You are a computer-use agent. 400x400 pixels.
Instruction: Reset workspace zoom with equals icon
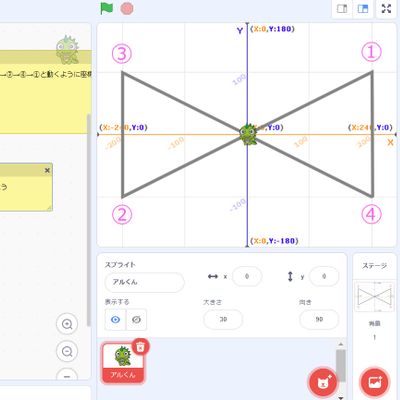click(x=67, y=375)
